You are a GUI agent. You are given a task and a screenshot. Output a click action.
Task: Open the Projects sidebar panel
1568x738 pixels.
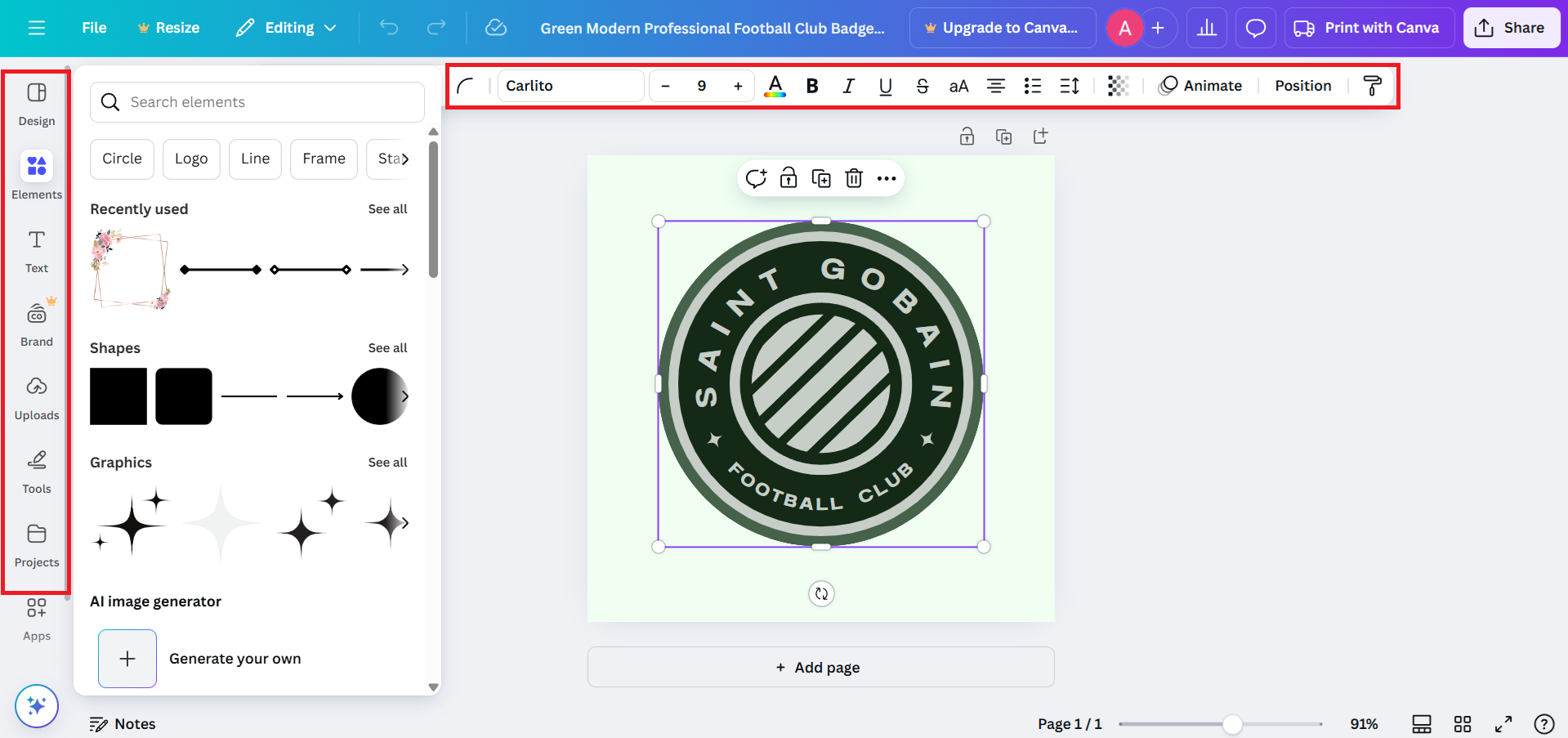37,546
